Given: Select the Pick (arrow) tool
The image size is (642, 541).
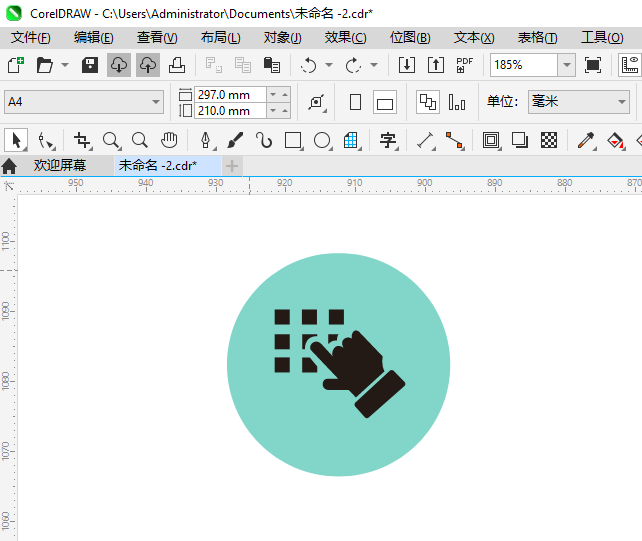Looking at the screenshot, I should click(16, 140).
